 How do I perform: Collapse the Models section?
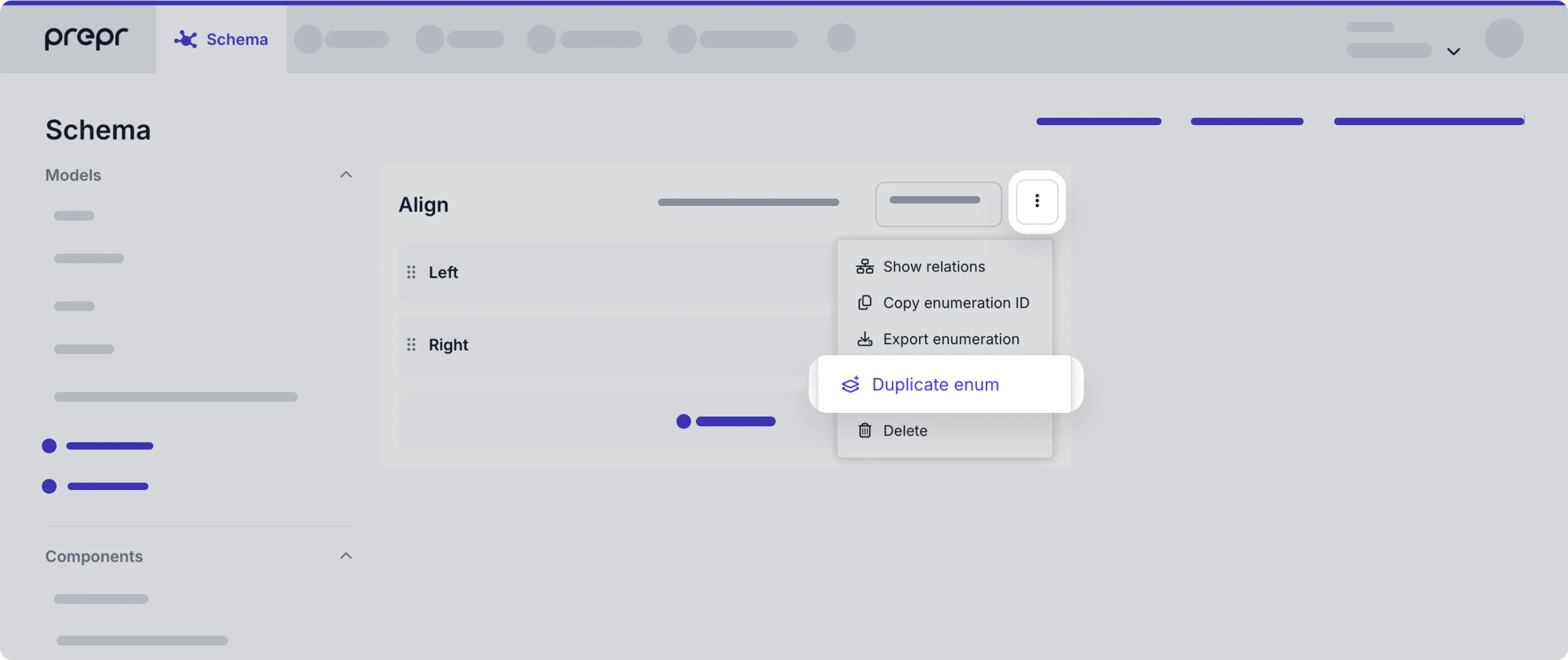point(346,175)
